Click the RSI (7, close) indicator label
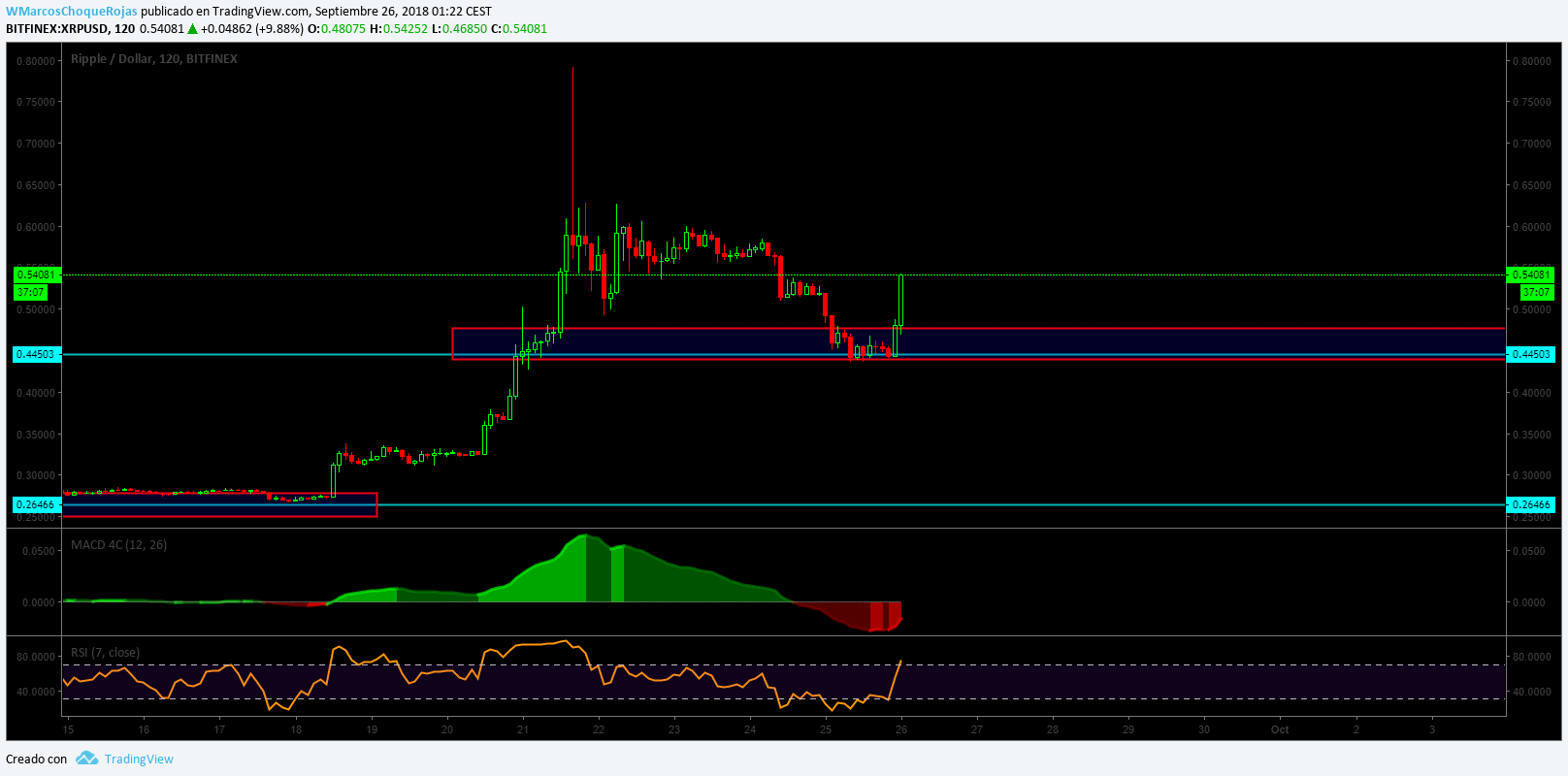Screen dimensions: 1568x776 tap(105, 653)
